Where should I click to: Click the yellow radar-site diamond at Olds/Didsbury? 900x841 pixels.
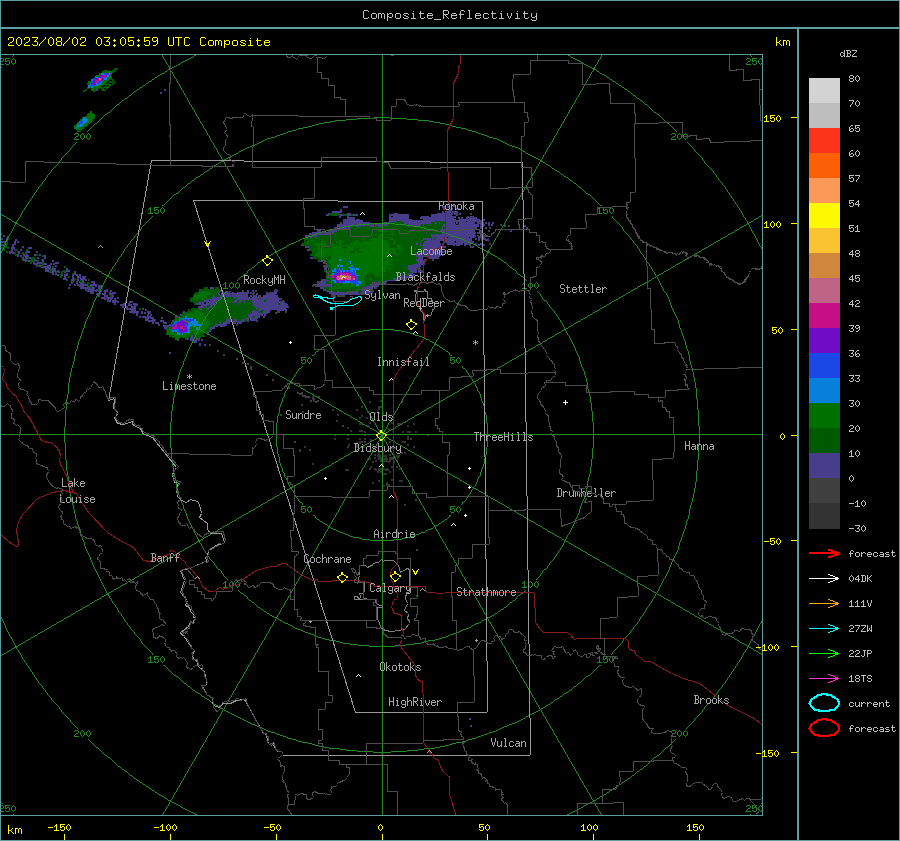click(381, 436)
